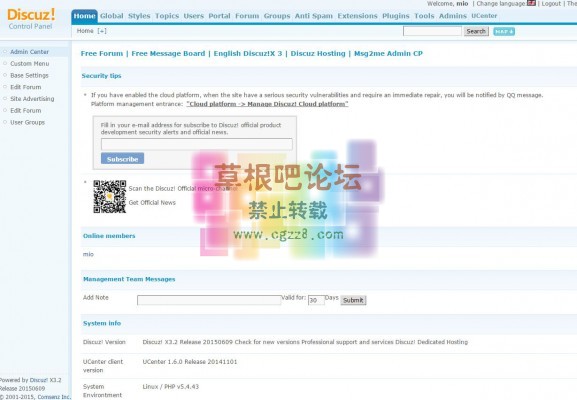Click the Management Team Messages heading
This screenshot has width=577, height=400.
[129, 279]
